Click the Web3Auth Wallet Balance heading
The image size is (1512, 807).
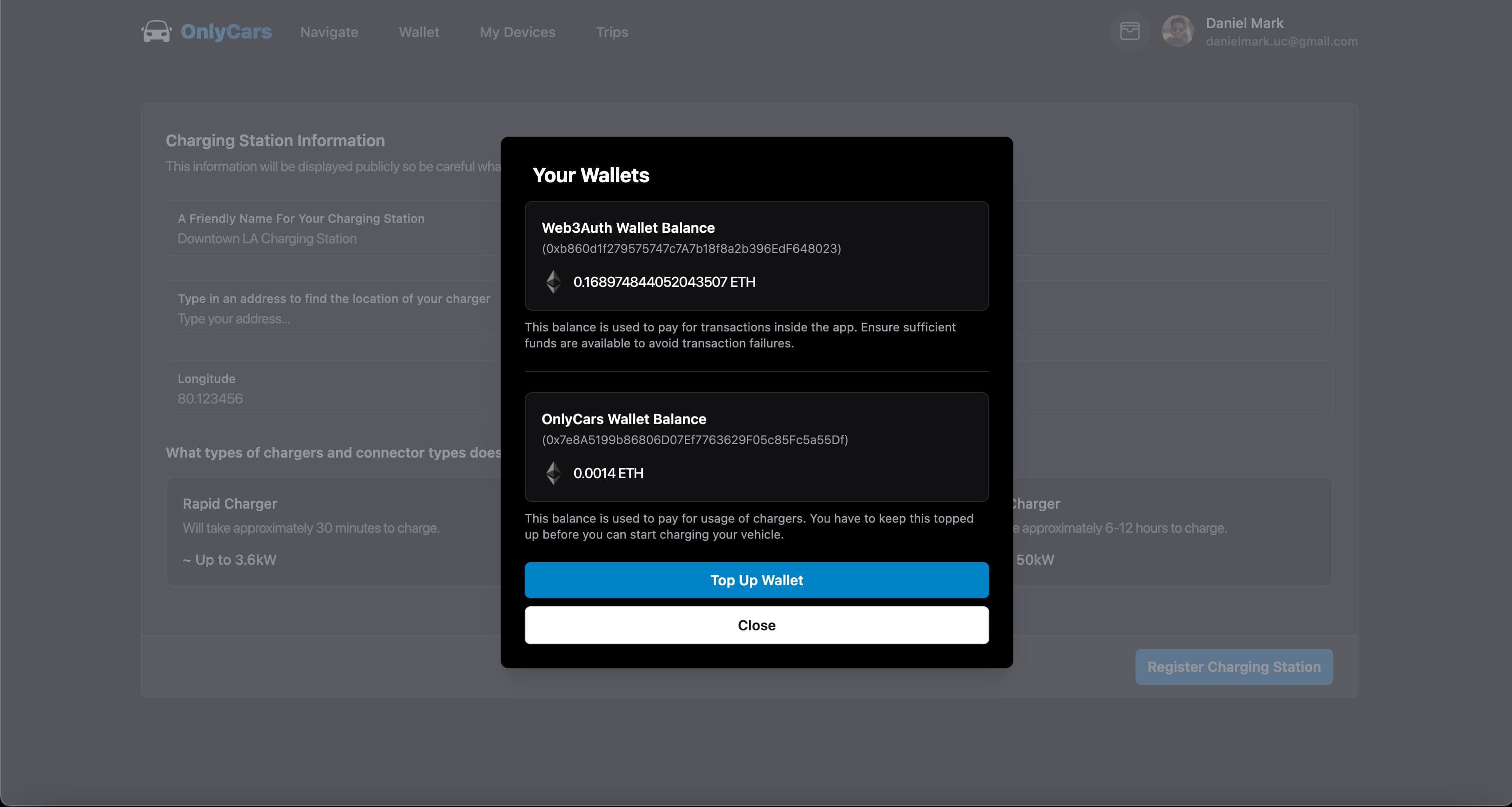point(628,228)
